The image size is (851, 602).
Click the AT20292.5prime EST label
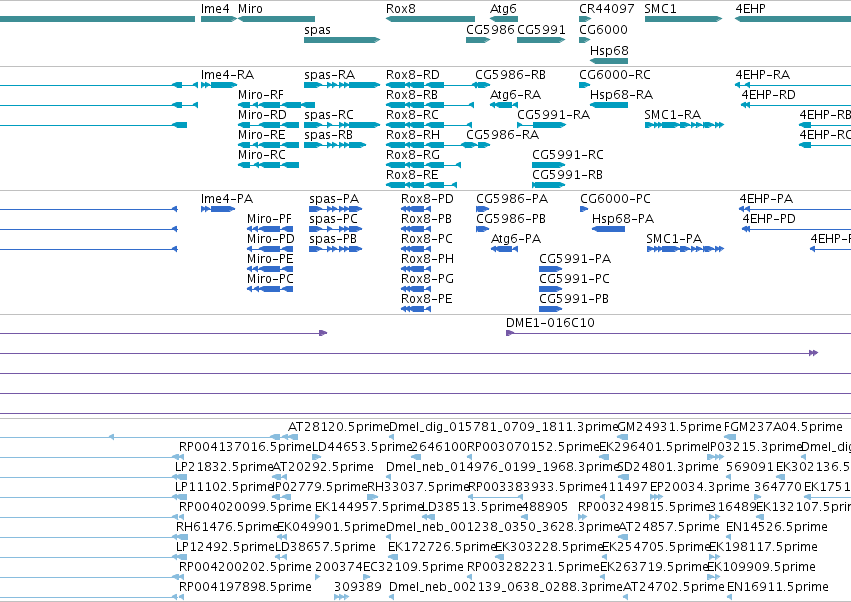(x=323, y=467)
